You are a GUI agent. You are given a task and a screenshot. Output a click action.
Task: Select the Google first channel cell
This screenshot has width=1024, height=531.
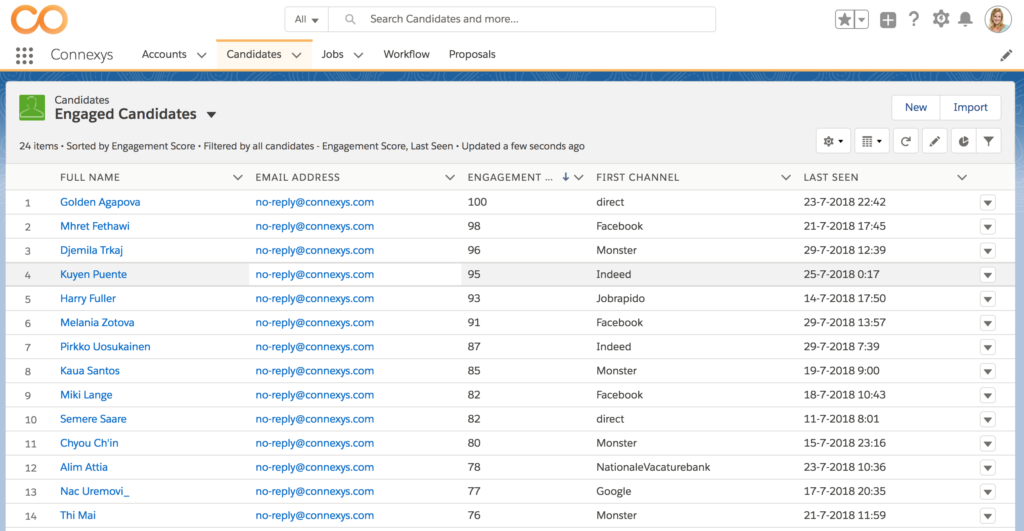coord(613,491)
